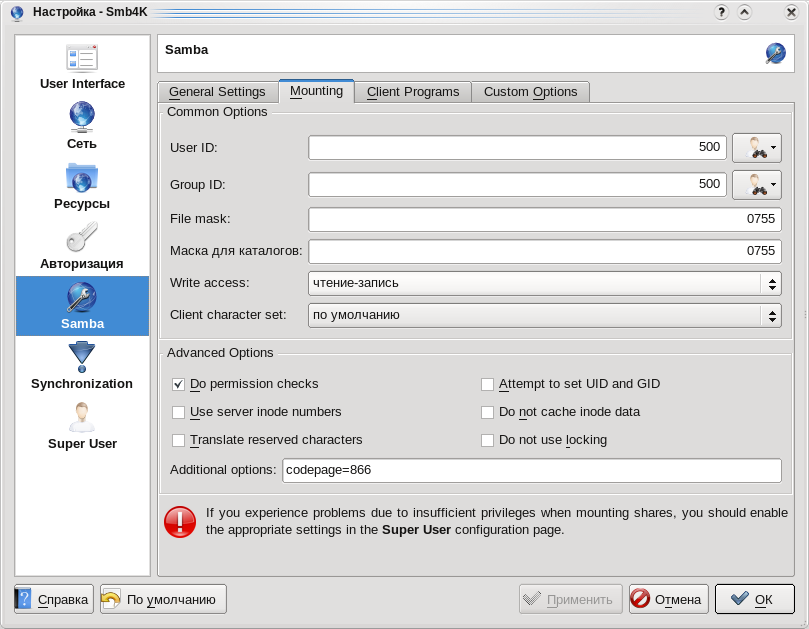Click the Samba header icon at right
809x629 pixels.
tap(775, 53)
